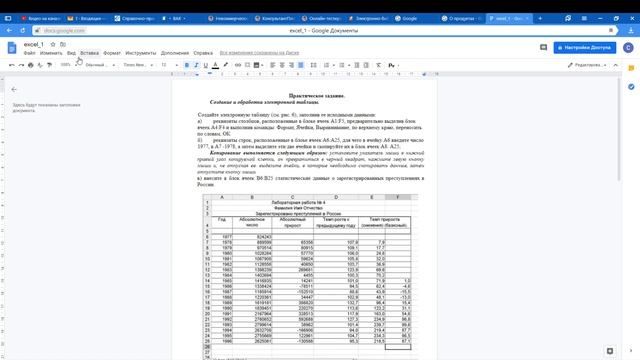Open Google Tasks side panel icon
The image size is (640, 360).
click(631, 87)
